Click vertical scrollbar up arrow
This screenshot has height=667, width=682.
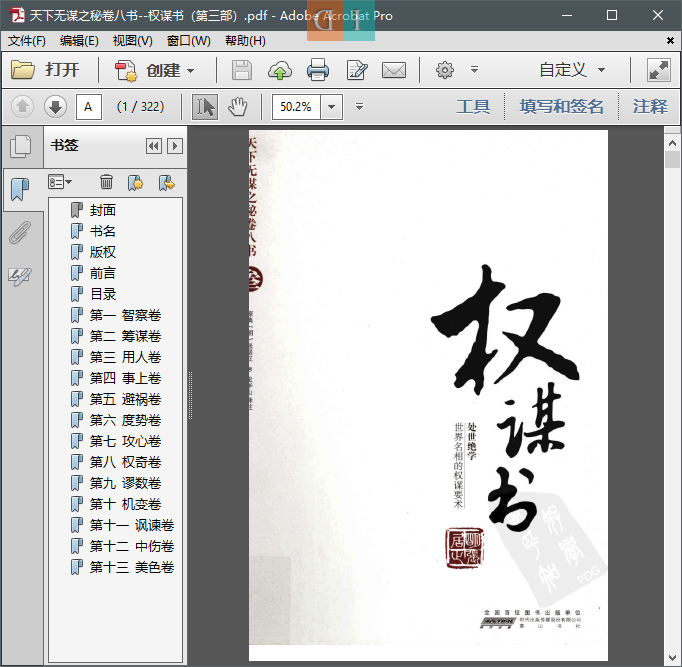pos(672,143)
